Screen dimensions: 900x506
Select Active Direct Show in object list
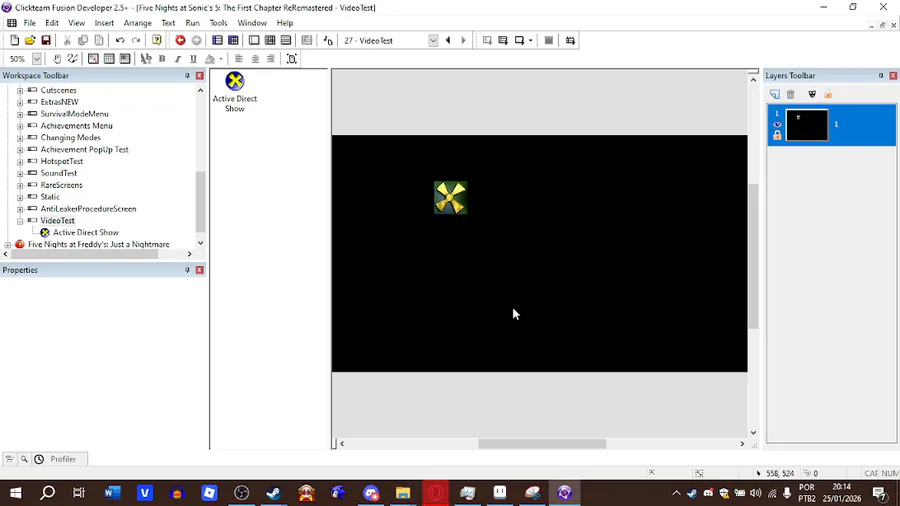pyautogui.click(x=235, y=92)
